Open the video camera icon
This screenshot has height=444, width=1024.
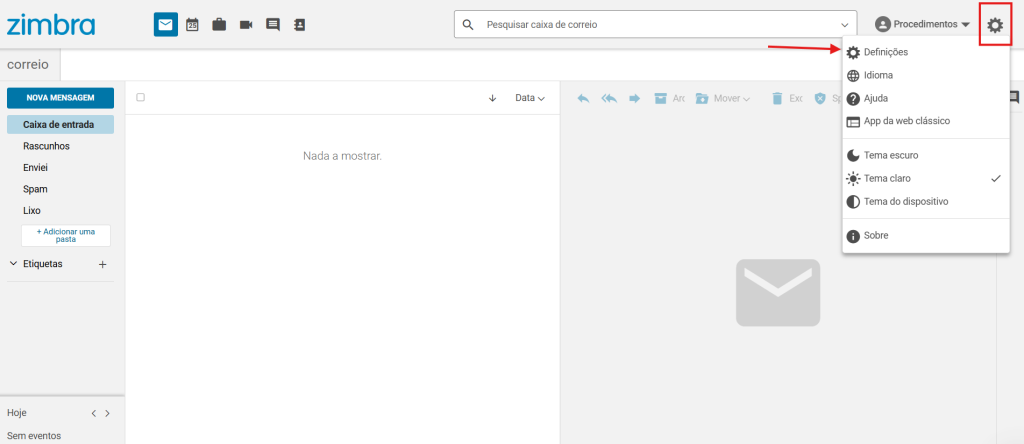(246, 24)
